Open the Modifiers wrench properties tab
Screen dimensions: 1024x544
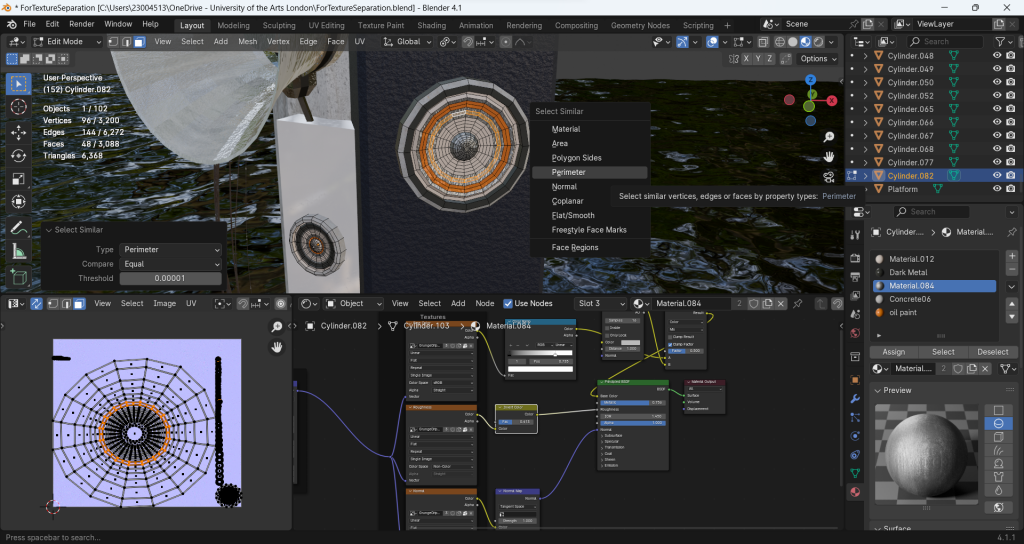855,399
